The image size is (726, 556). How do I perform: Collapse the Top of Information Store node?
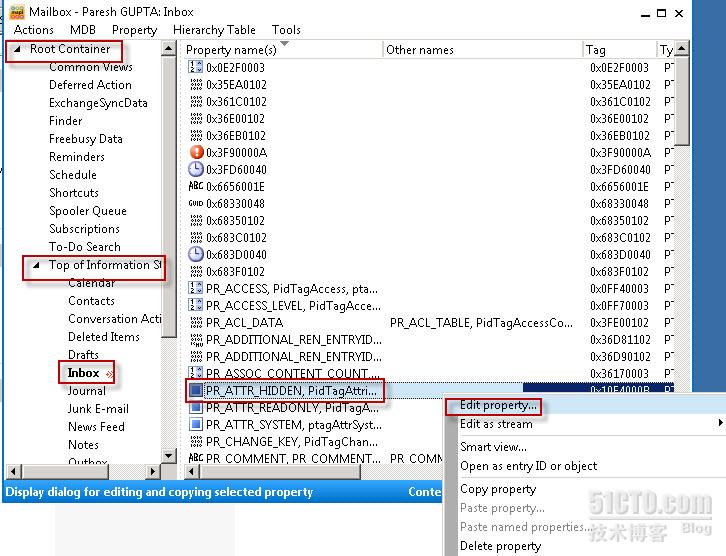(36, 265)
